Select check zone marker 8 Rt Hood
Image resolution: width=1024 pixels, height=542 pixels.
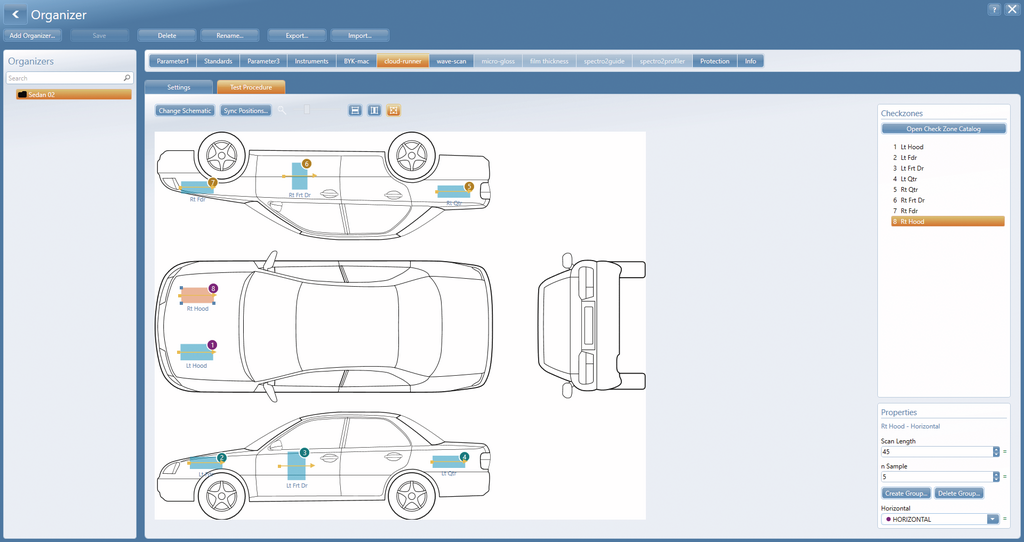213,288
